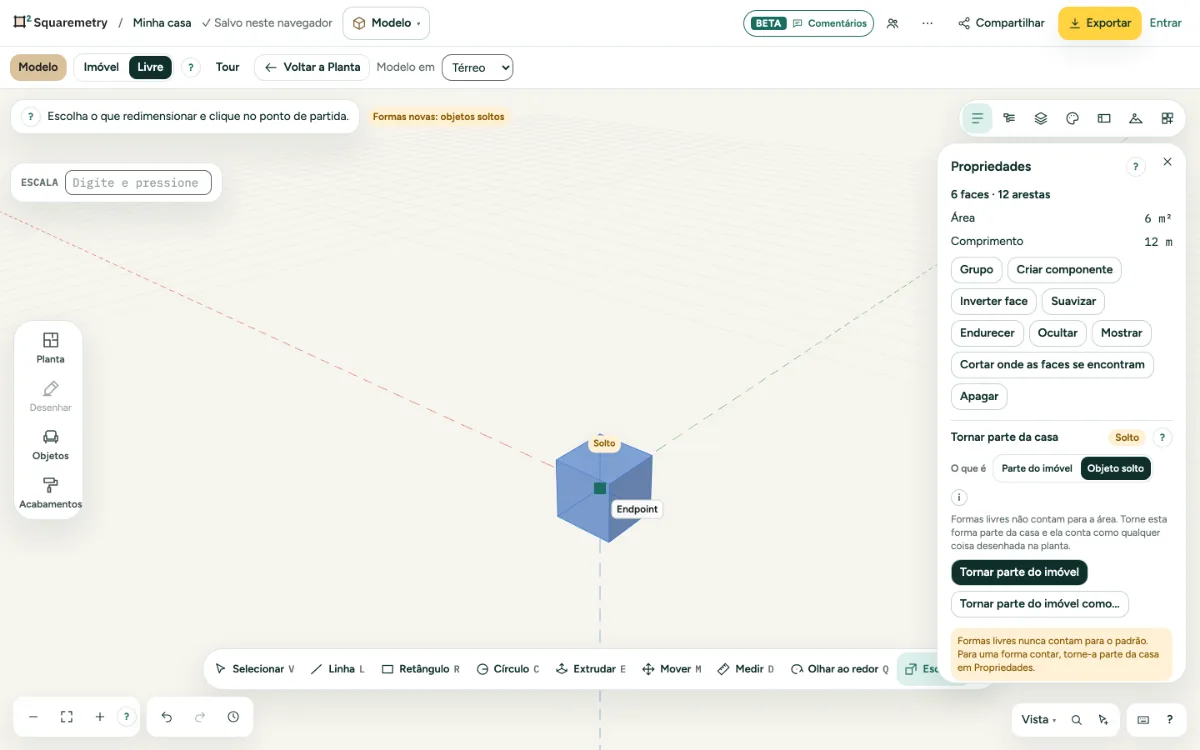Set shape type to Parte do imóvel

pos(1037,468)
